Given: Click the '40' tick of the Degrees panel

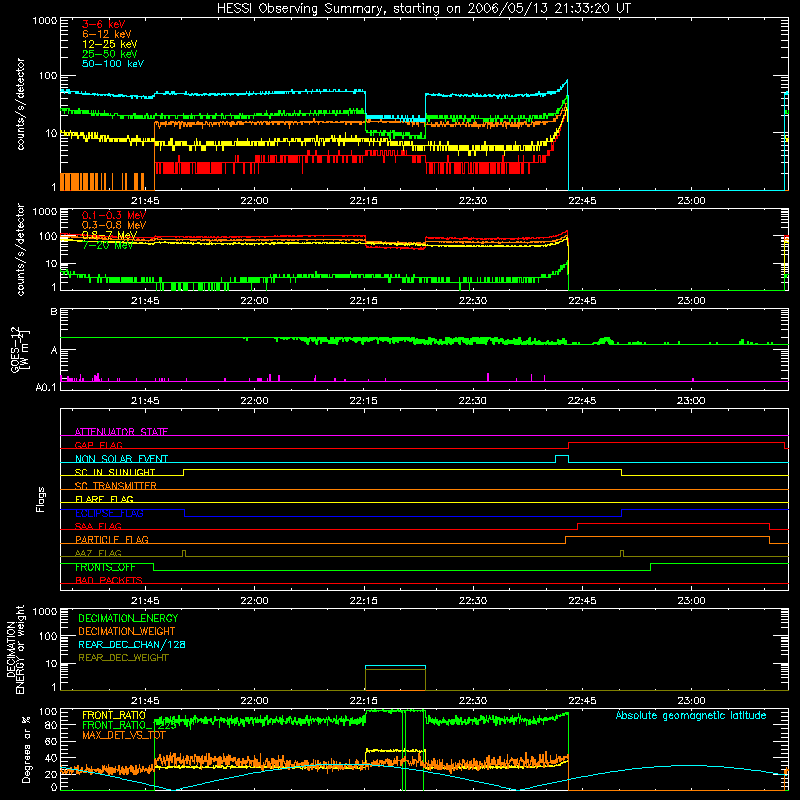Looking at the screenshot, I should pos(52,758).
